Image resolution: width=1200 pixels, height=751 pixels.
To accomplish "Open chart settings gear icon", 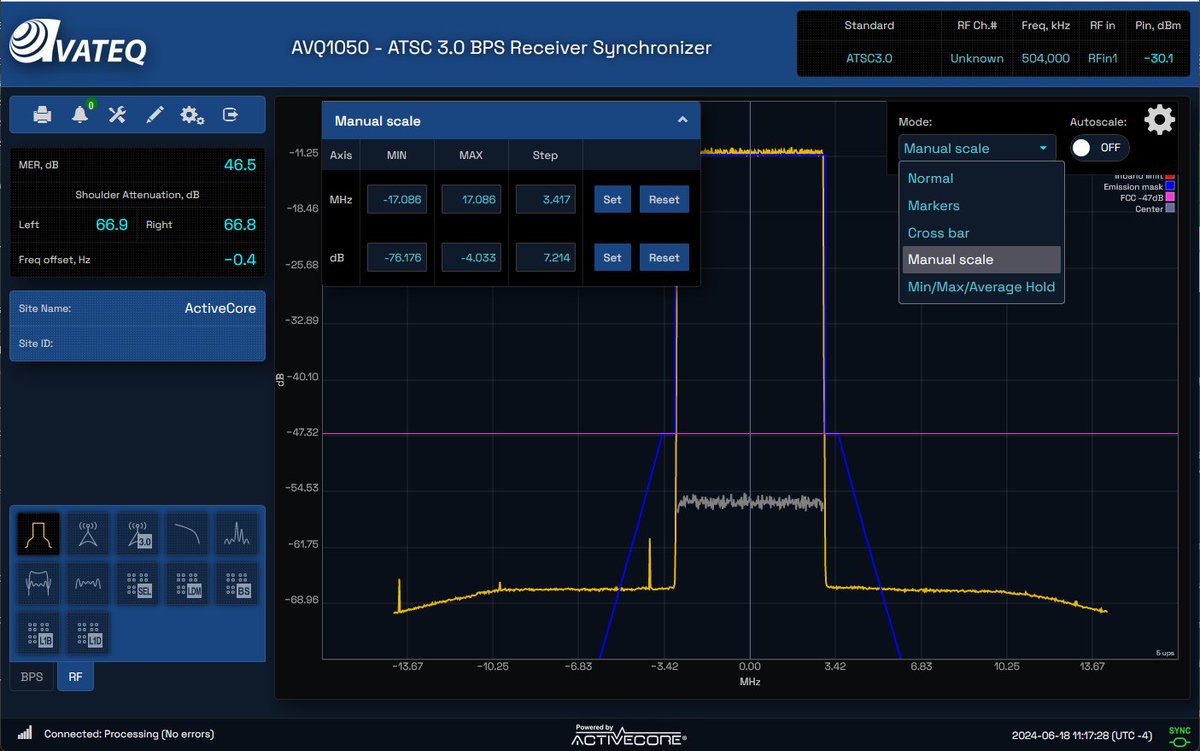I will pyautogui.click(x=1159, y=120).
